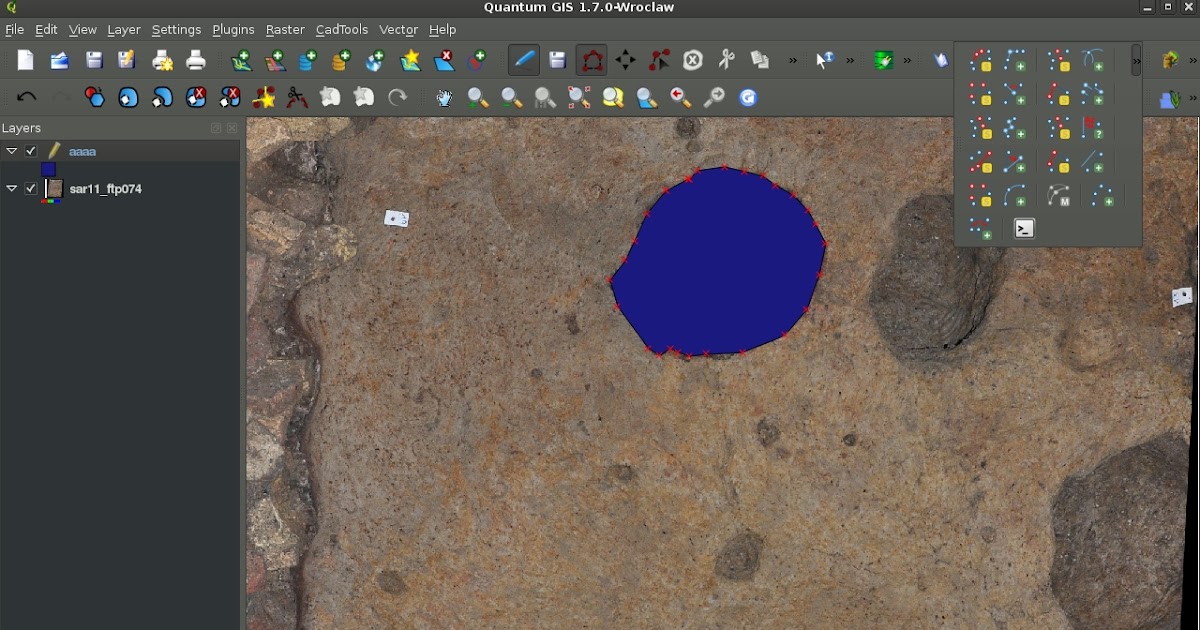
Task: Click Add Raster Layer icon
Action: coord(275,61)
